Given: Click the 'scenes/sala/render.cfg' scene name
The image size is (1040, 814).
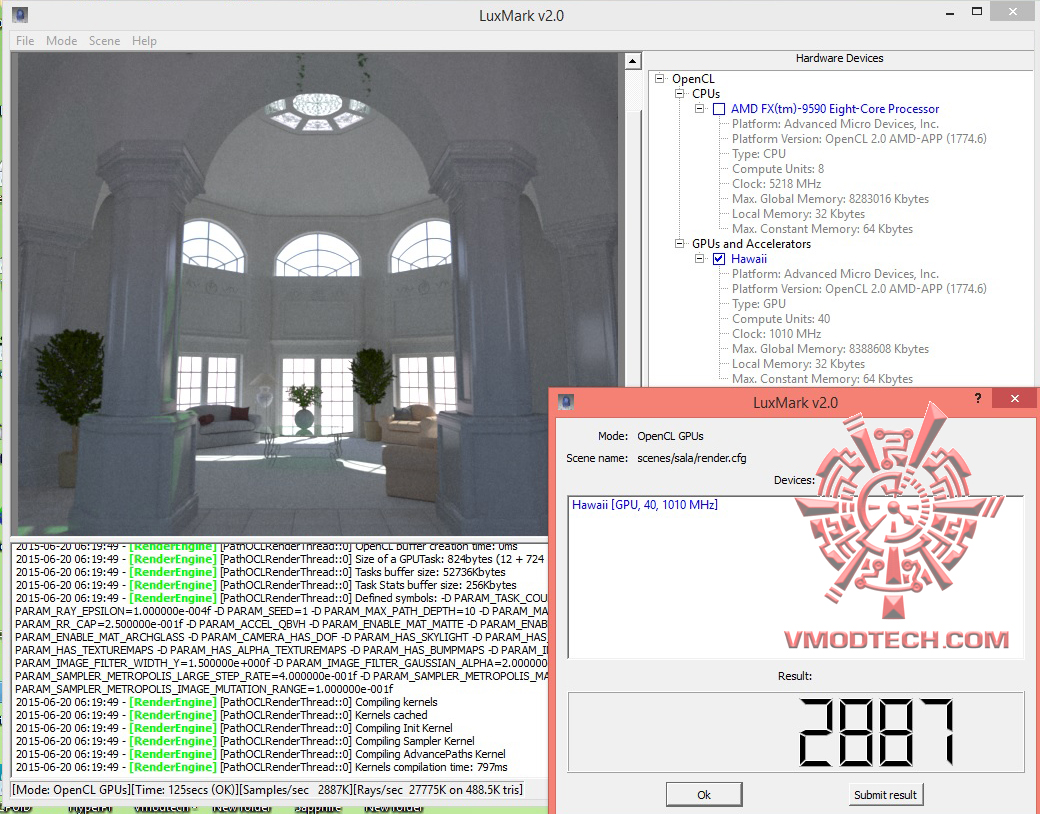Looking at the screenshot, I should pos(691,458).
